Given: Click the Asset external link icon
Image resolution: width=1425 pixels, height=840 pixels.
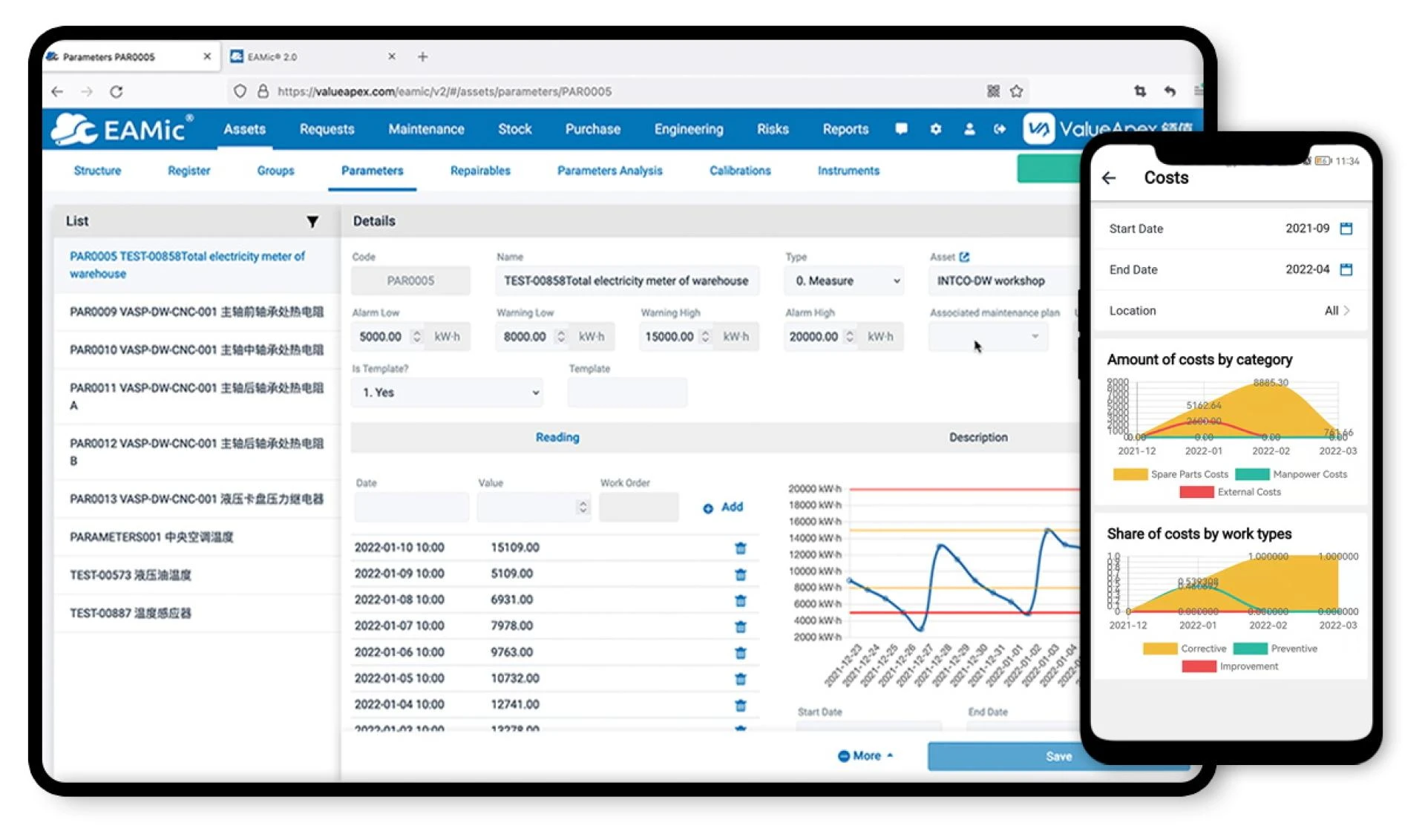Looking at the screenshot, I should [x=963, y=257].
